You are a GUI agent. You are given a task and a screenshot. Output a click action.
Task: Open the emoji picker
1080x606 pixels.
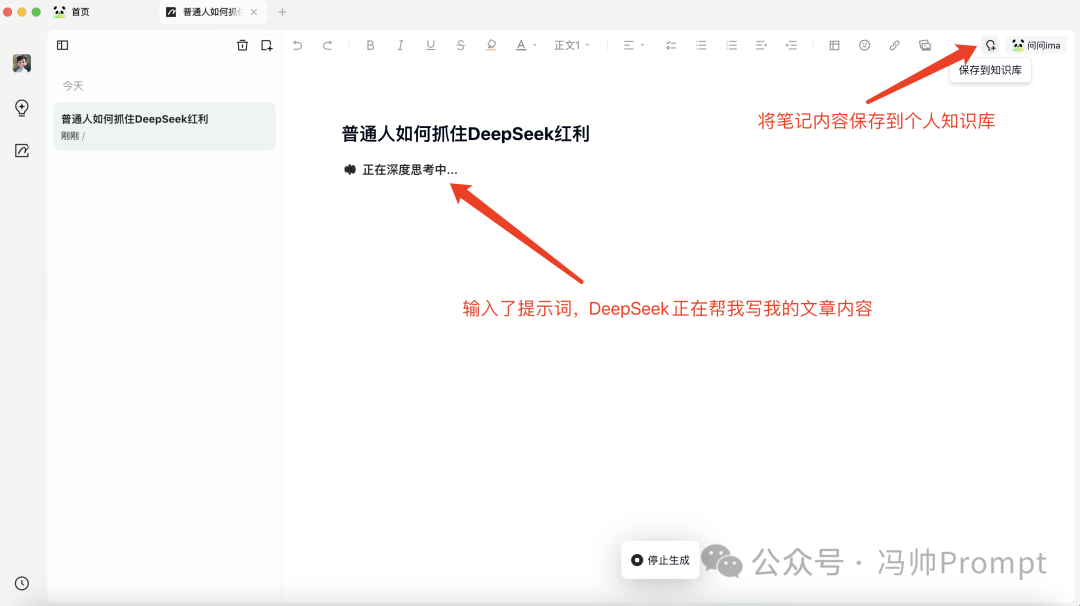(x=864, y=45)
